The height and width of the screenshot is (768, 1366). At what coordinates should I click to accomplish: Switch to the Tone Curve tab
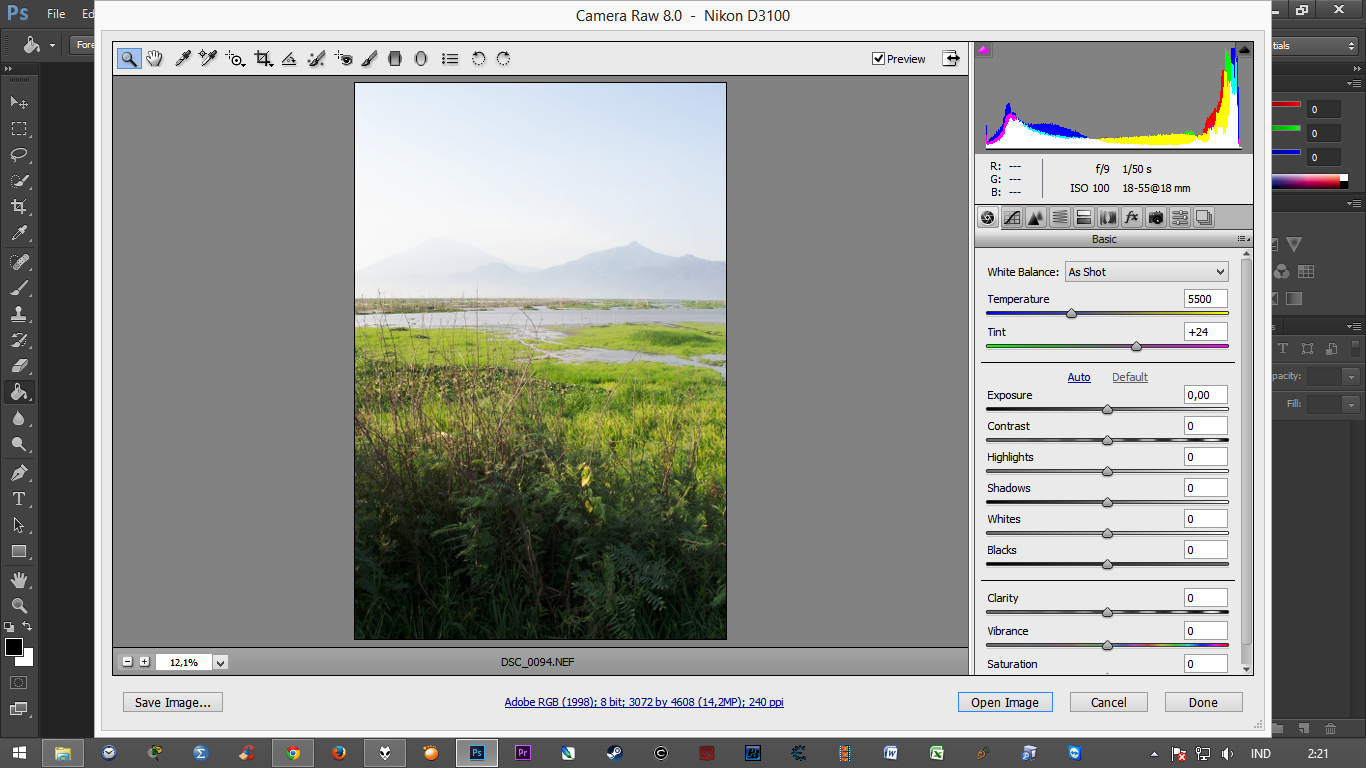pyautogui.click(x=1012, y=217)
